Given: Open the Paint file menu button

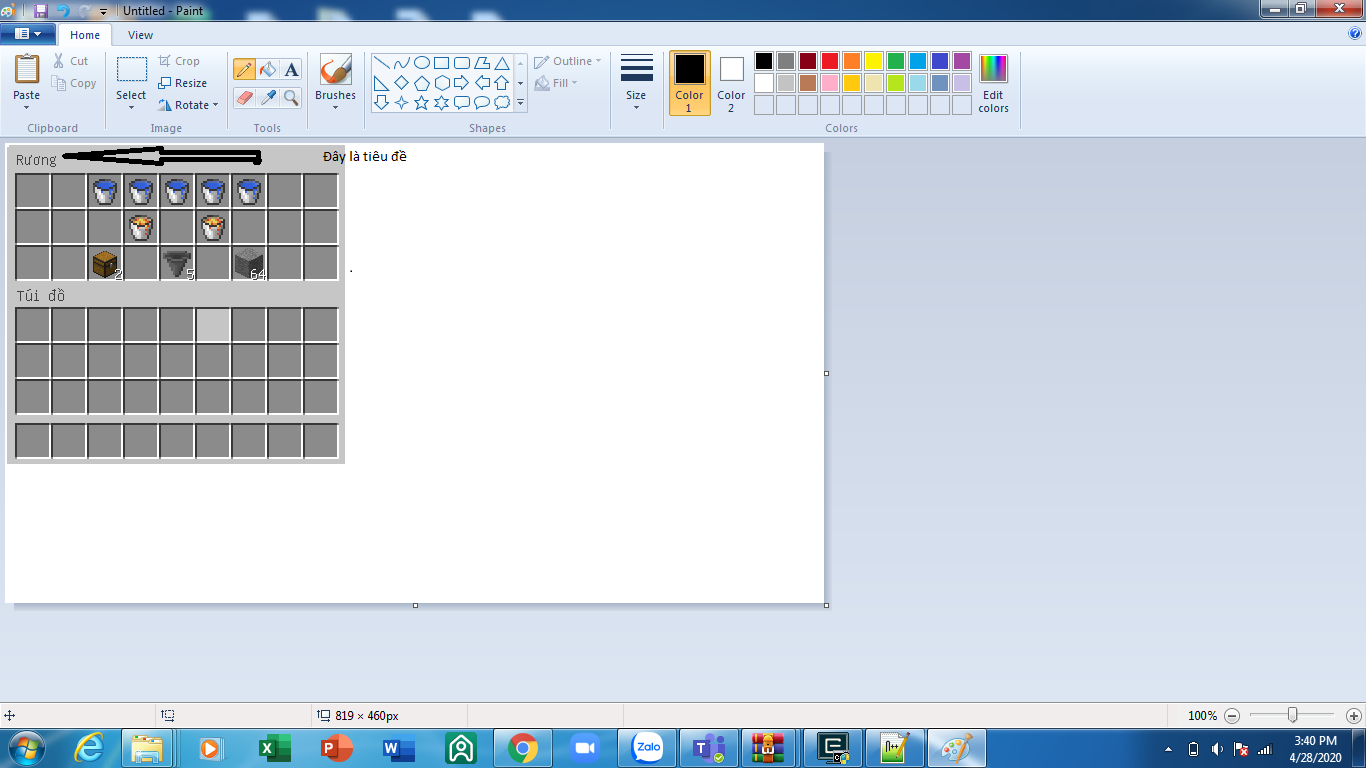Looking at the screenshot, I should tap(28, 34).
